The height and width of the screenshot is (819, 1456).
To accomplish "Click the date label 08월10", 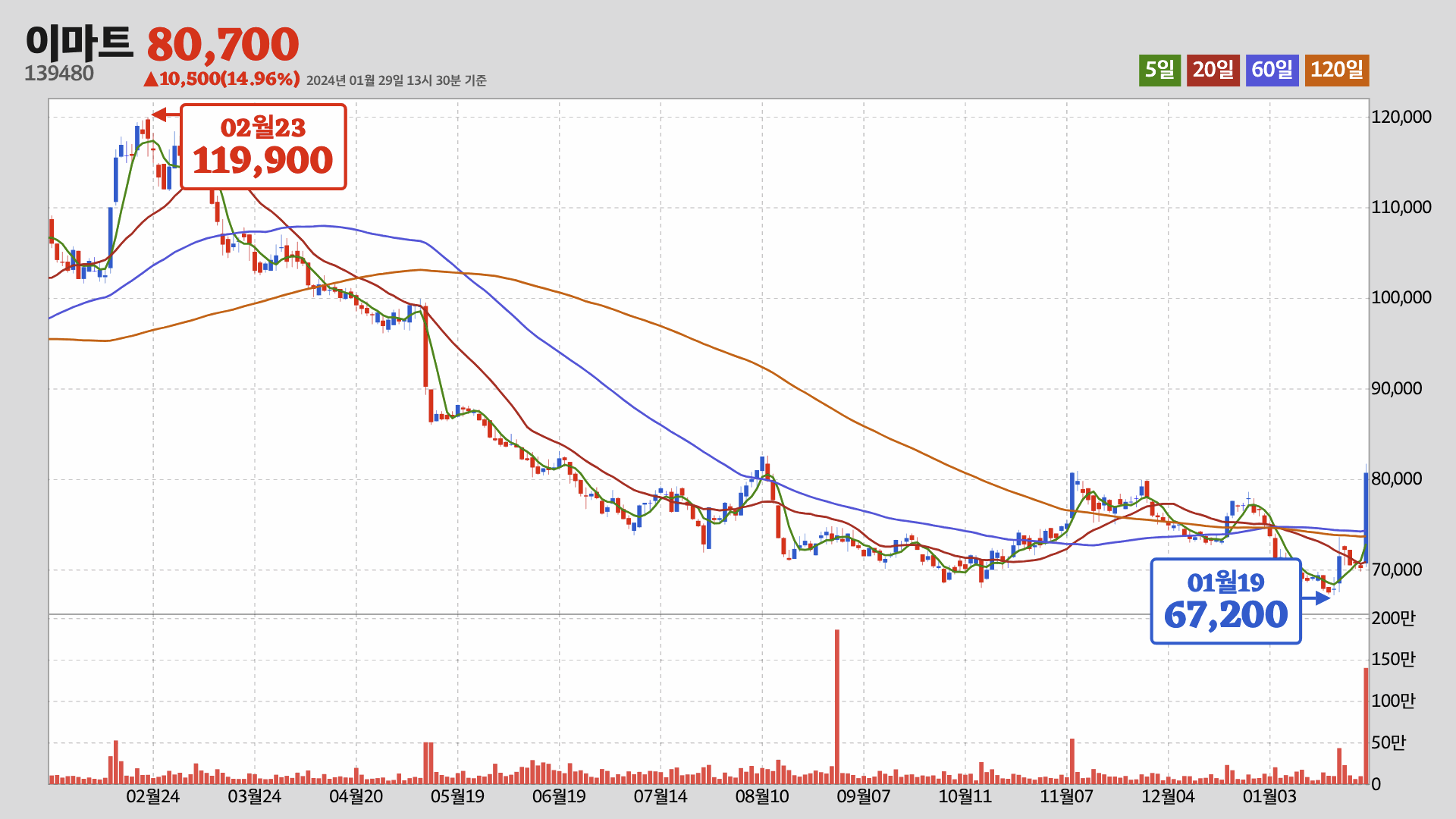I will 762,796.
